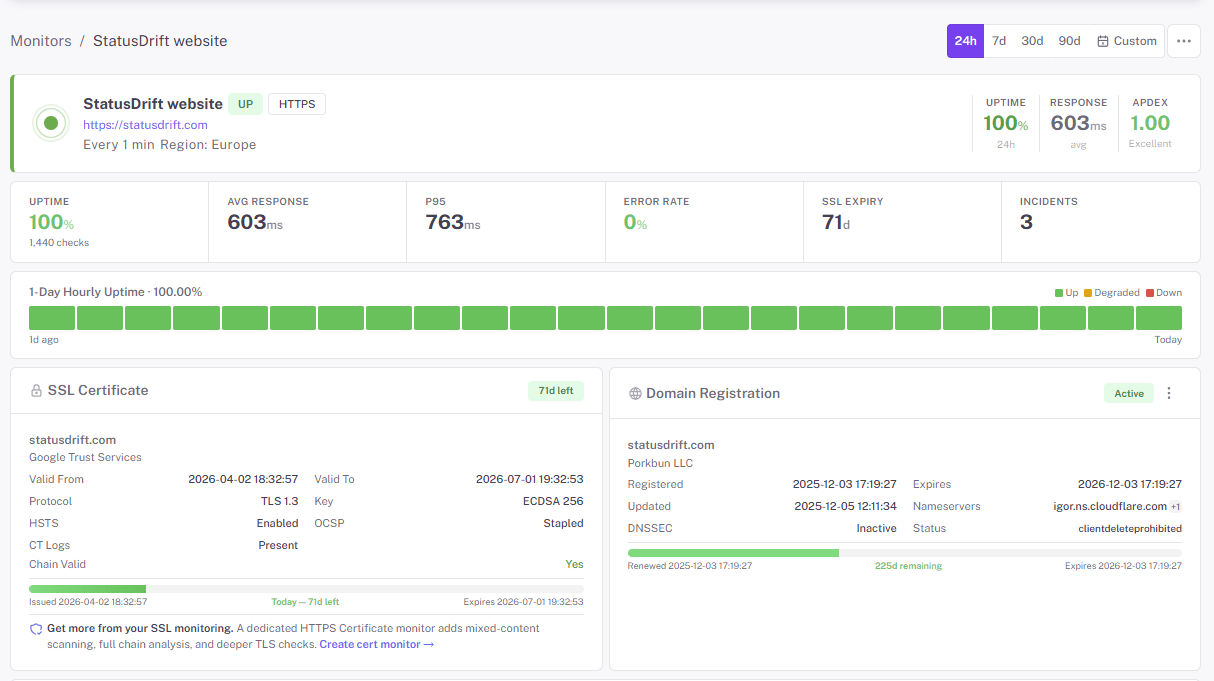1214x681 pixels.
Task: Switch to the 90d time range
Action: click(1070, 41)
